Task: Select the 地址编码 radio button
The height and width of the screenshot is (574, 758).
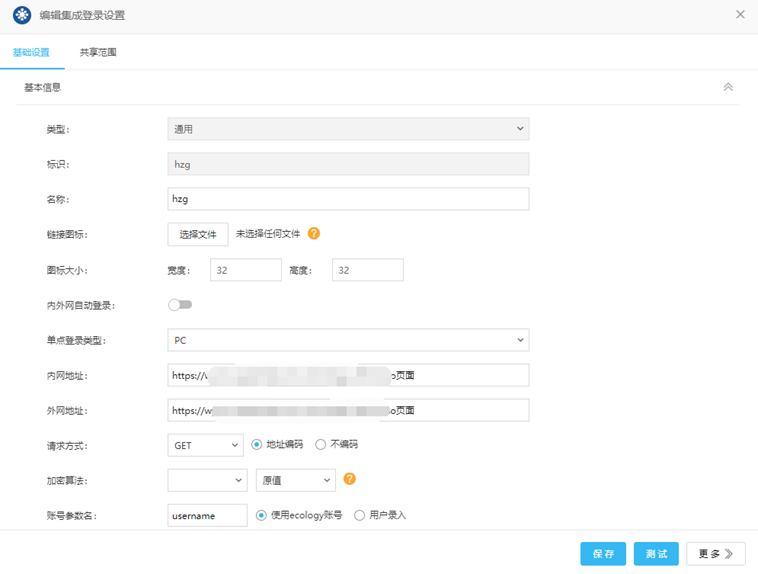Action: pyautogui.click(x=257, y=444)
